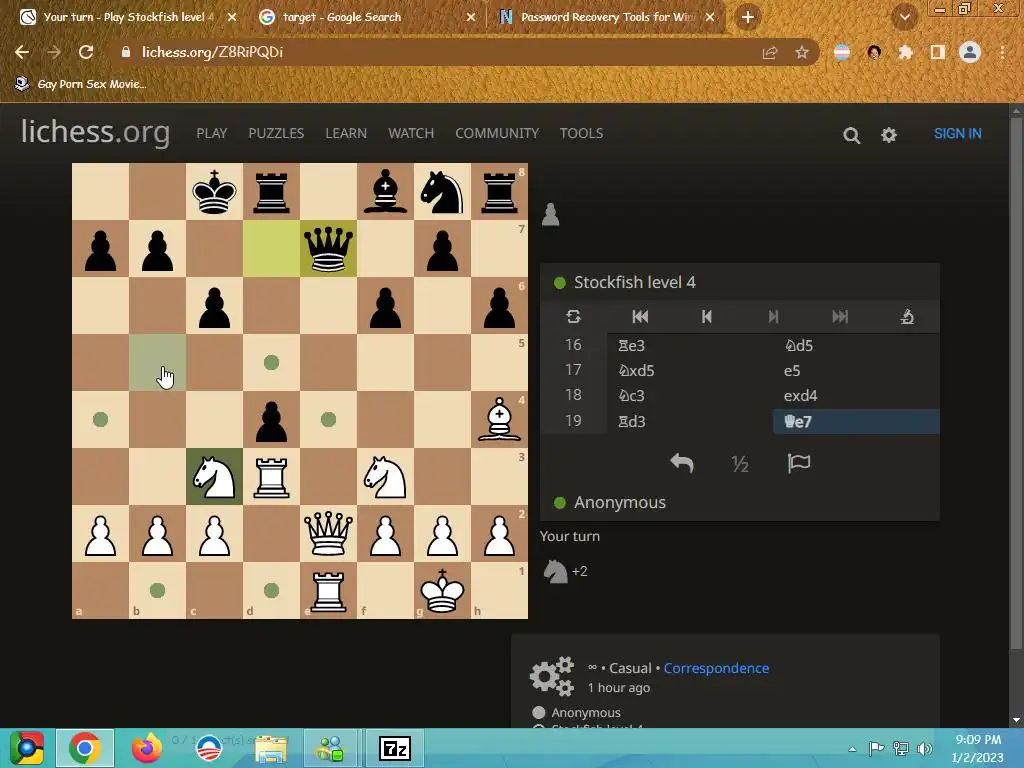The image size is (1024, 768).
Task: Select highlighted move Qe7
Action: coord(856,421)
